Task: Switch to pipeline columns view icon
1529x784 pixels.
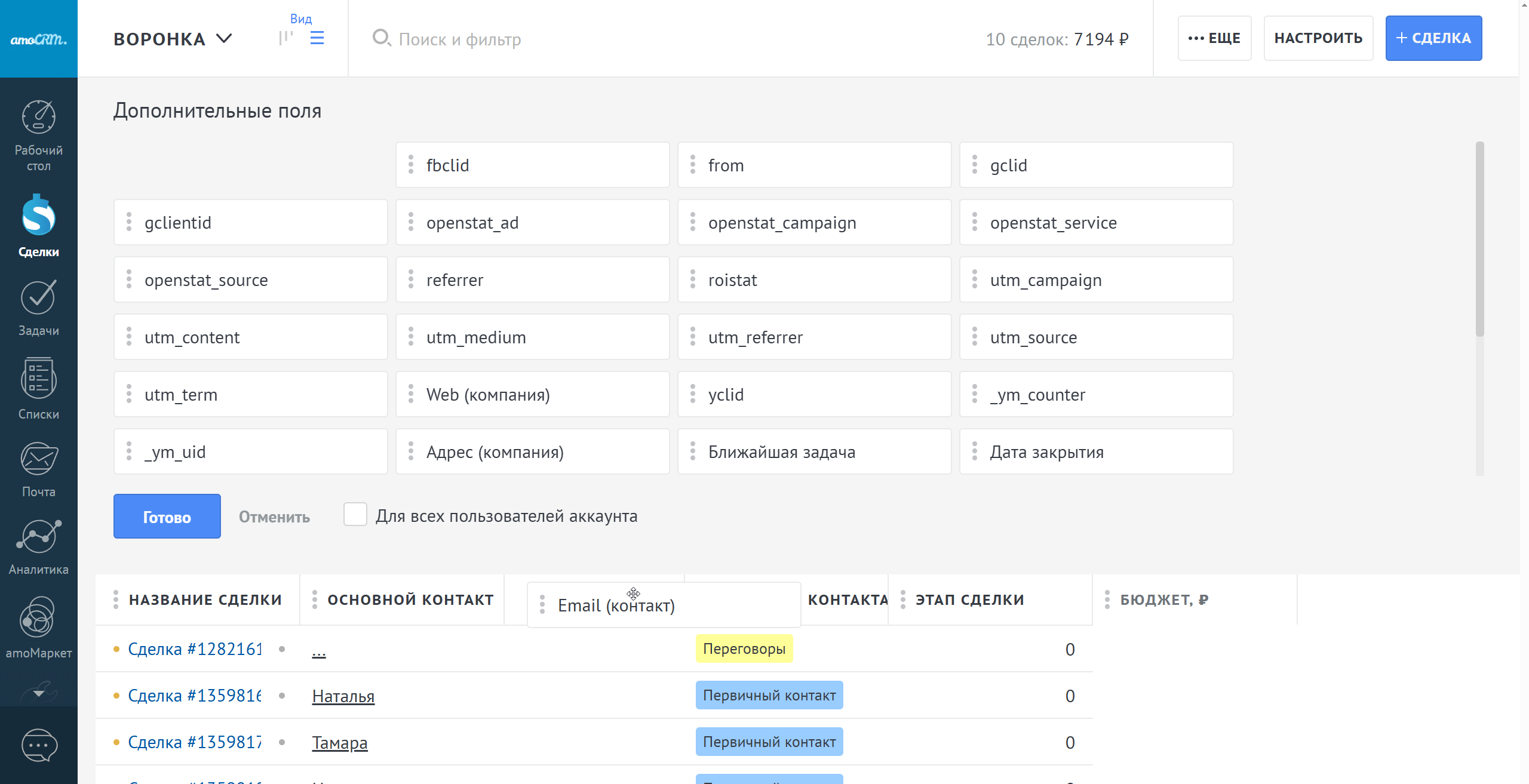Action: (x=285, y=39)
